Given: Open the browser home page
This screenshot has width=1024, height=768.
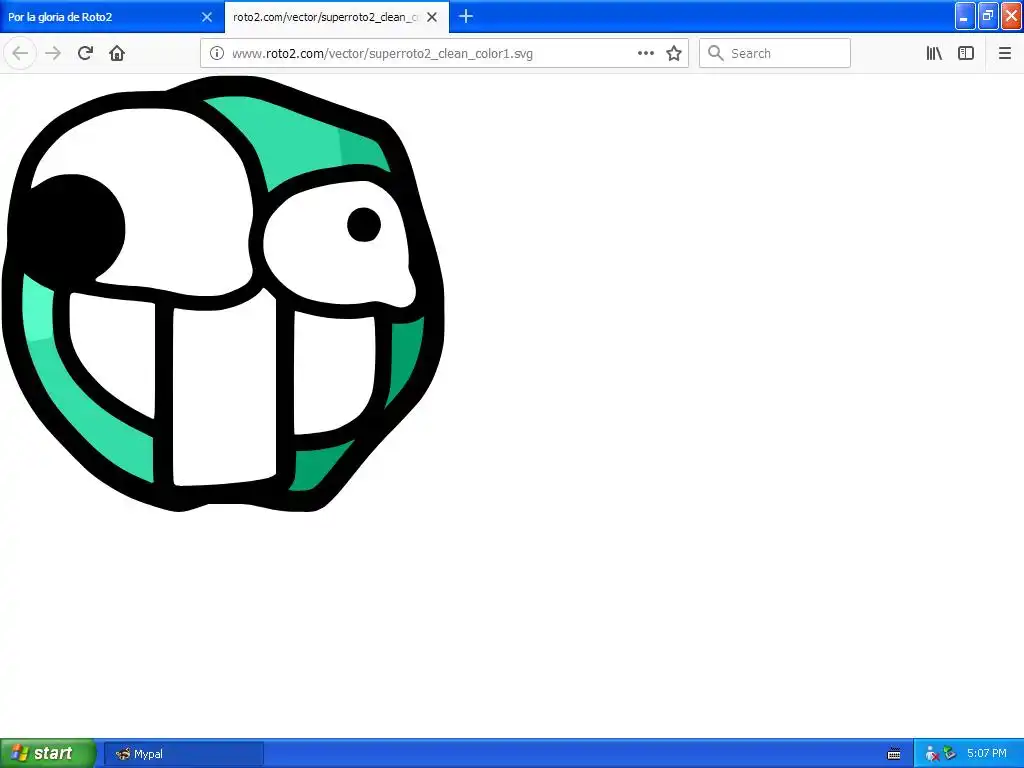Looking at the screenshot, I should click(117, 53).
